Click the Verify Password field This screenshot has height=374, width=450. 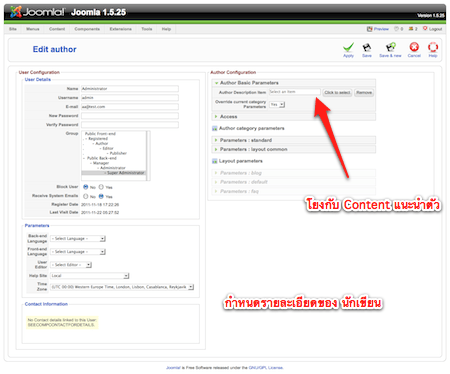click(130, 125)
